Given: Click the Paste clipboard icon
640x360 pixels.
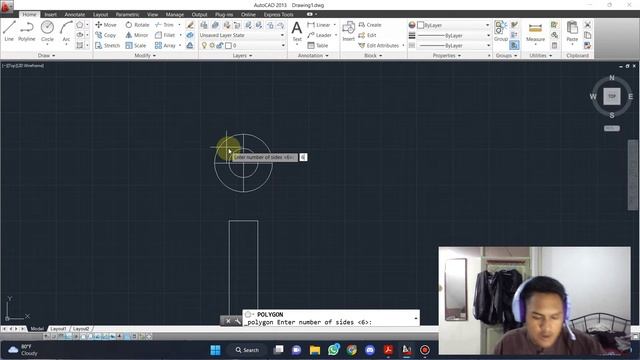Looking at the screenshot, I should (572, 31).
